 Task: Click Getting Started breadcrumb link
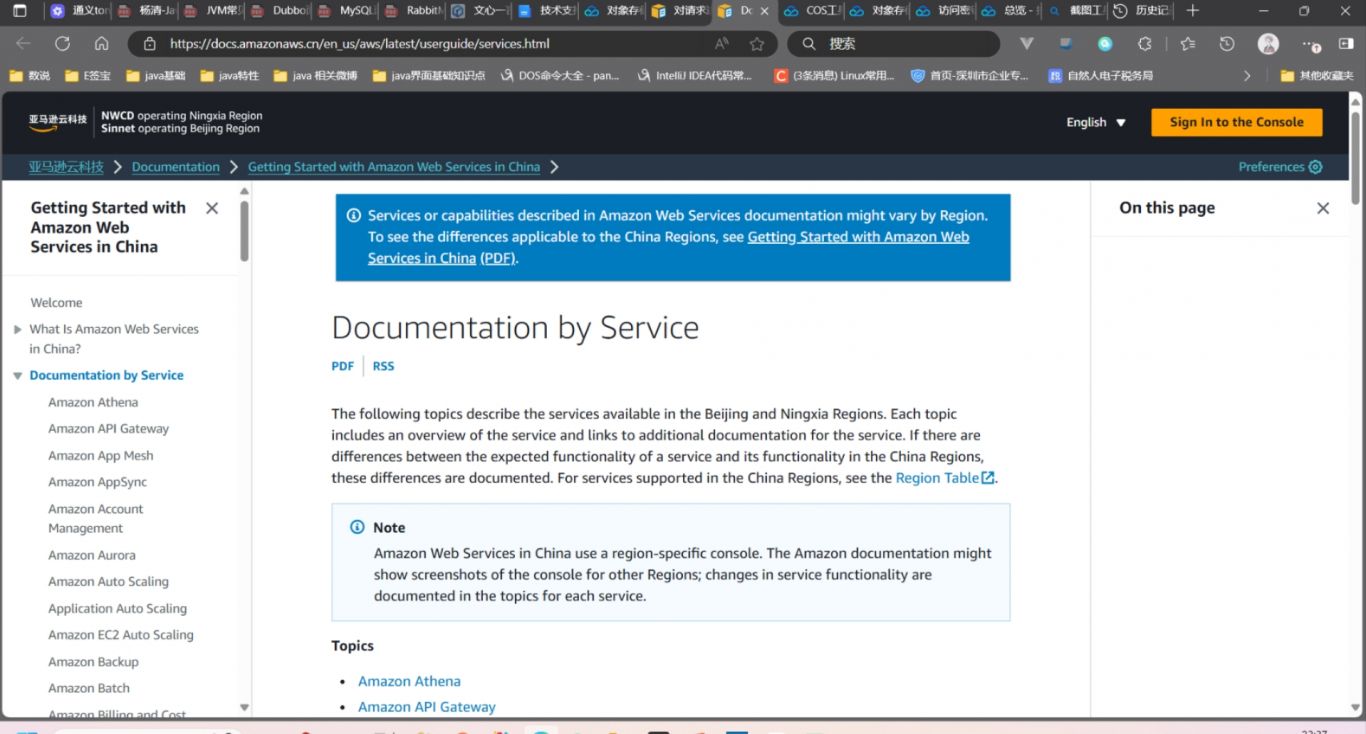394,167
